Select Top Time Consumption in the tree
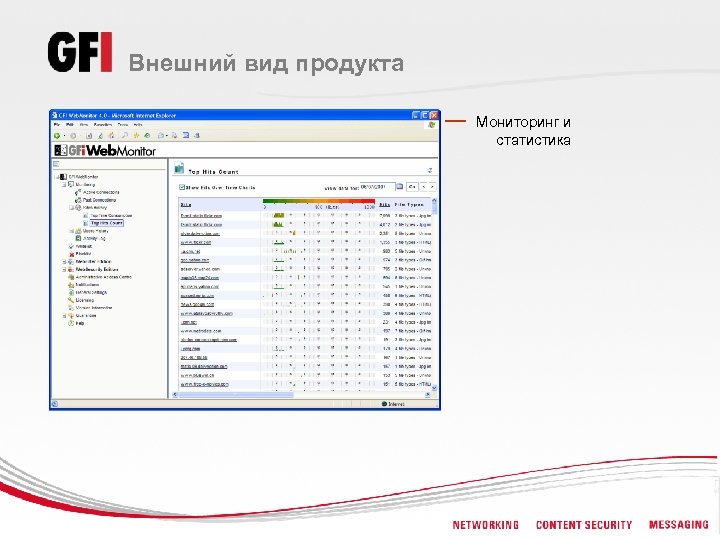Viewport: 720px width, 540px height. [111, 215]
